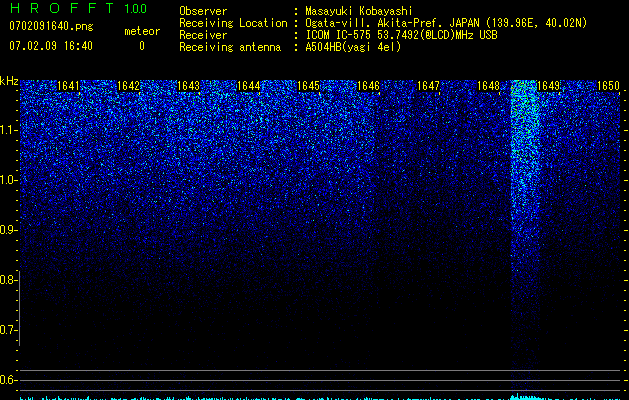Click the 1645 time marker
This screenshot has height=400, width=629.
pos(308,86)
